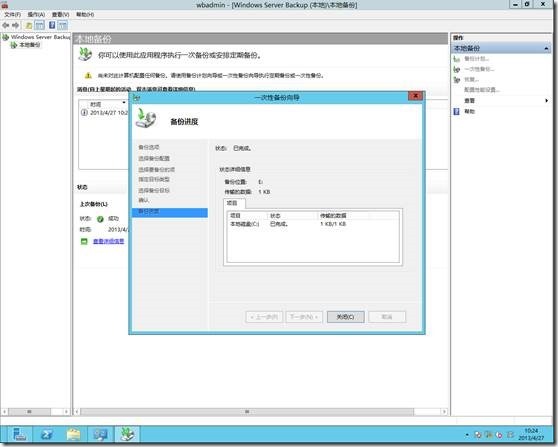
Task: Click the 上一步 previous button in the wizard
Action: click(x=264, y=317)
